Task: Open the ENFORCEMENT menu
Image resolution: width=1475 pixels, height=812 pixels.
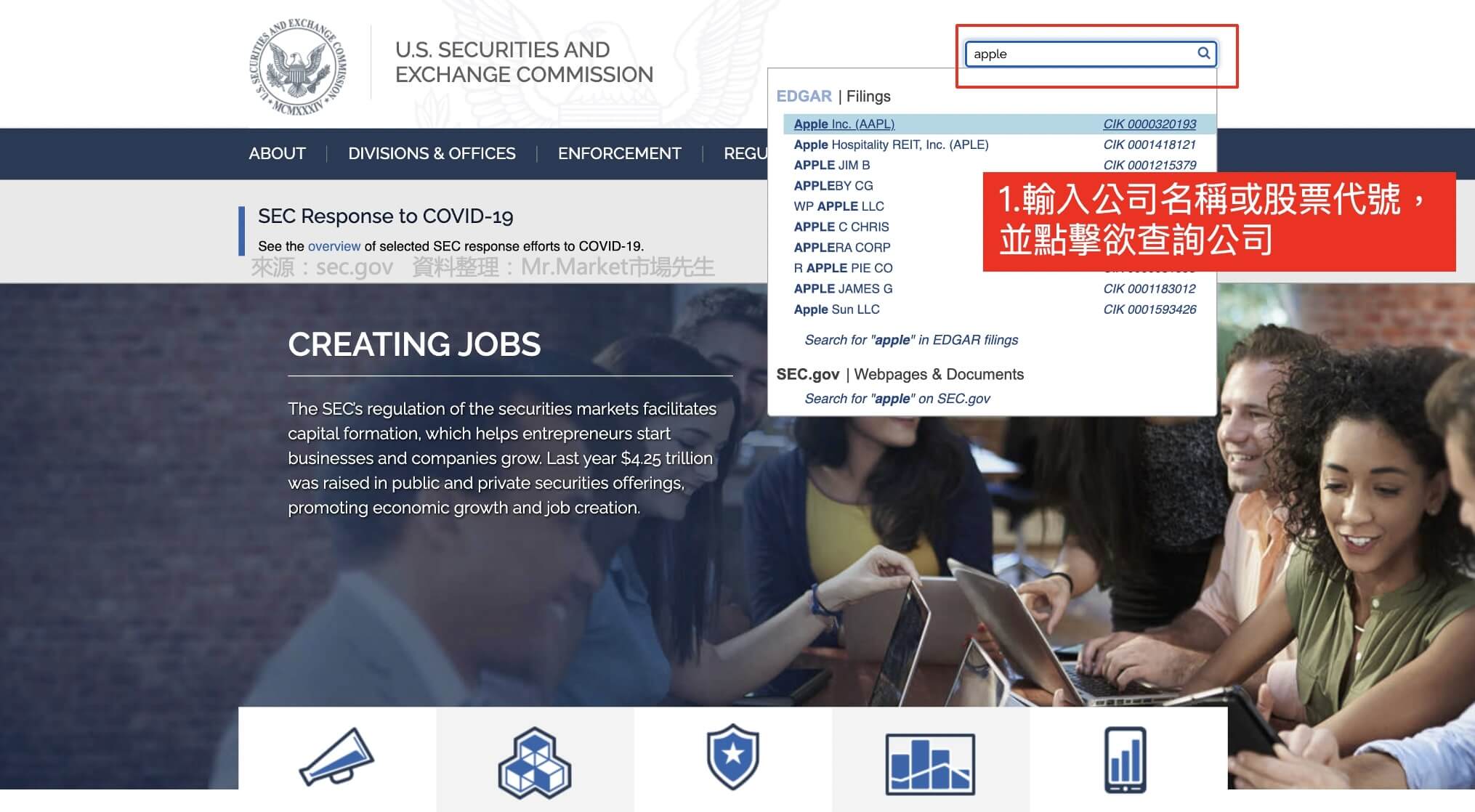Action: coord(620,153)
